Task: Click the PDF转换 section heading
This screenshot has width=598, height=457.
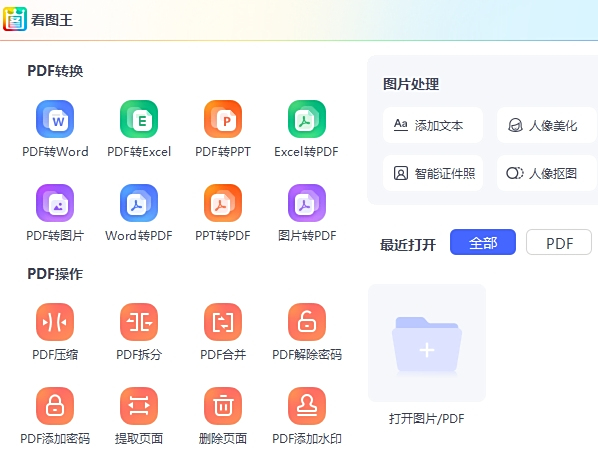Action: point(55,71)
